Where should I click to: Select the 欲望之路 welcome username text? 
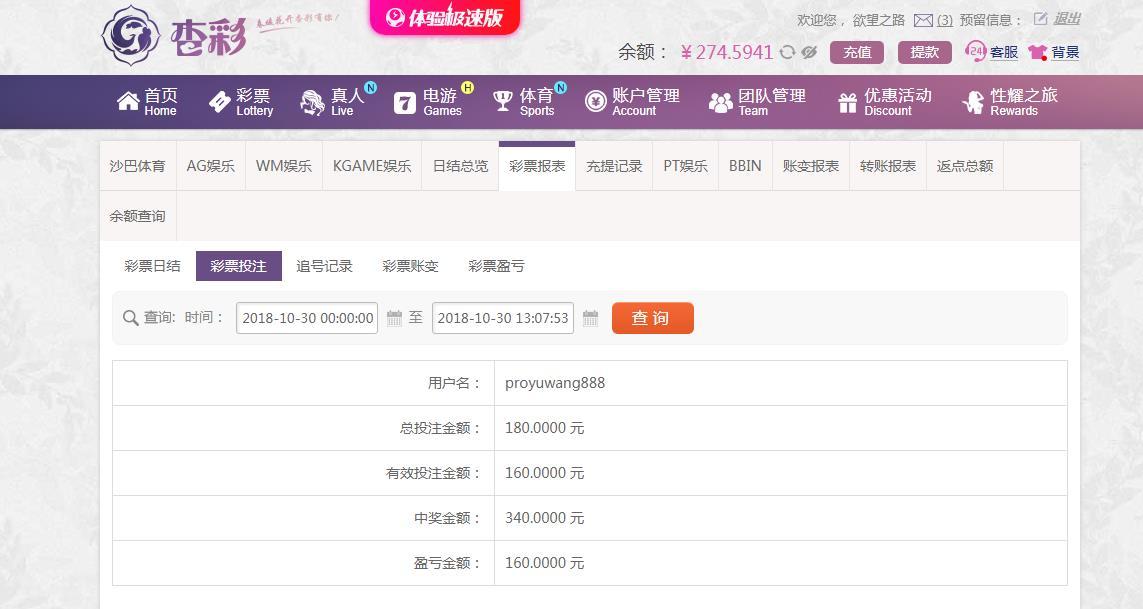878,20
